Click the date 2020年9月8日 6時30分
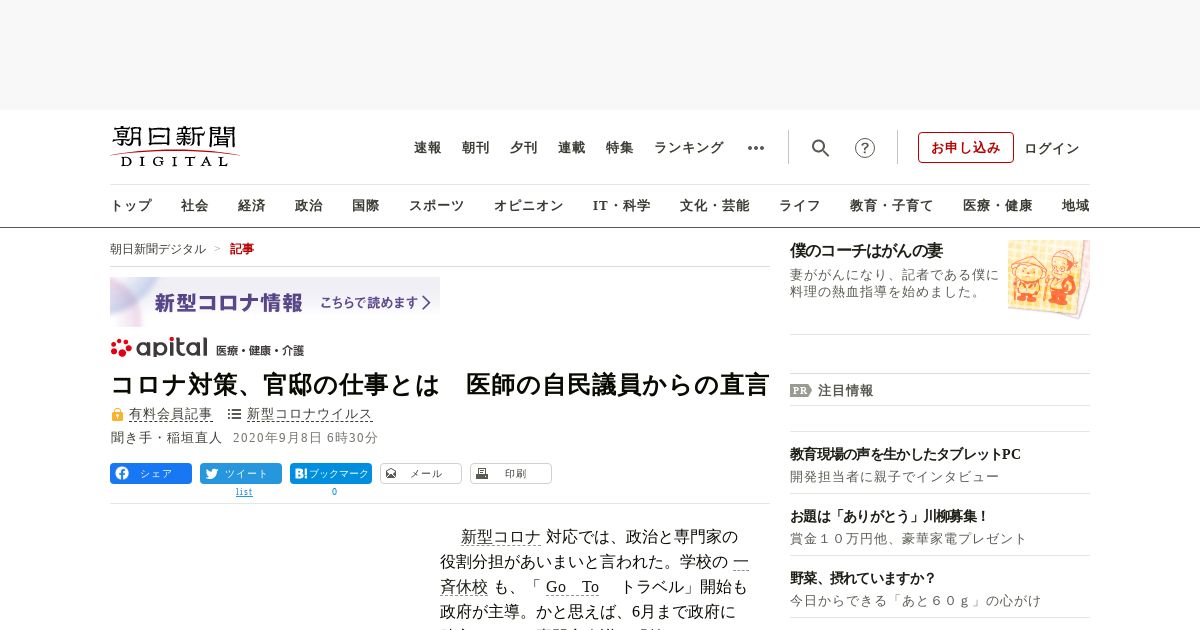The width and height of the screenshot is (1200, 630). (305, 438)
